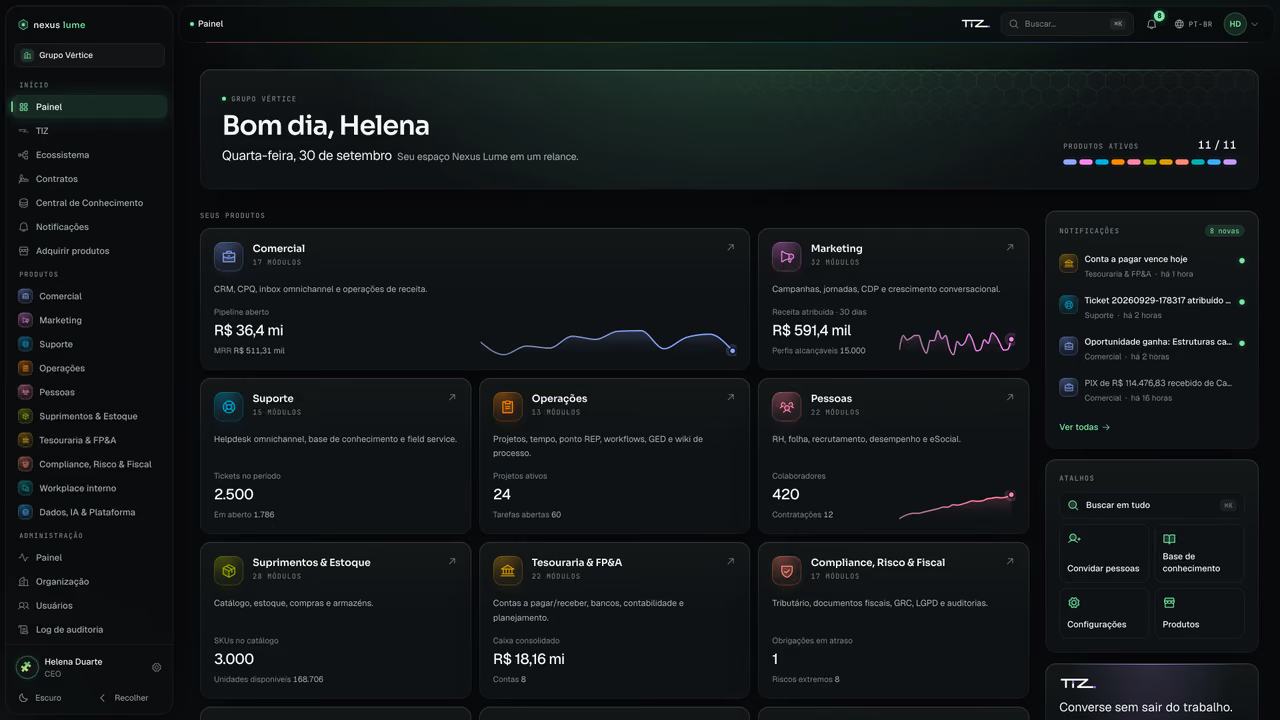Open Central de Conhecimento in the sidebar
Viewport: 1280px width, 720px height.
tap(90, 203)
